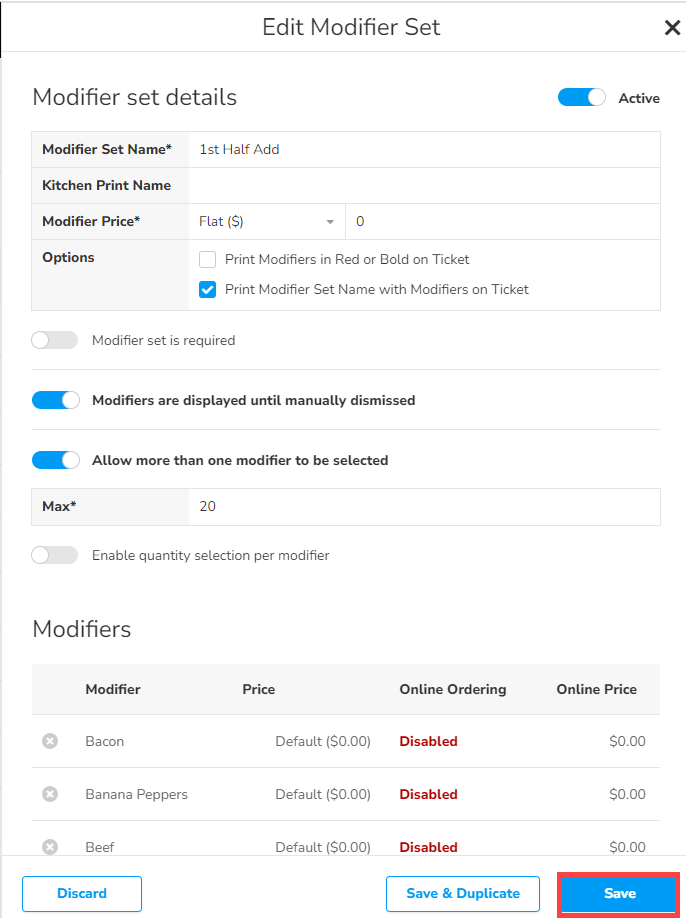Click the Modifier Set Name field

pyautogui.click(x=424, y=149)
